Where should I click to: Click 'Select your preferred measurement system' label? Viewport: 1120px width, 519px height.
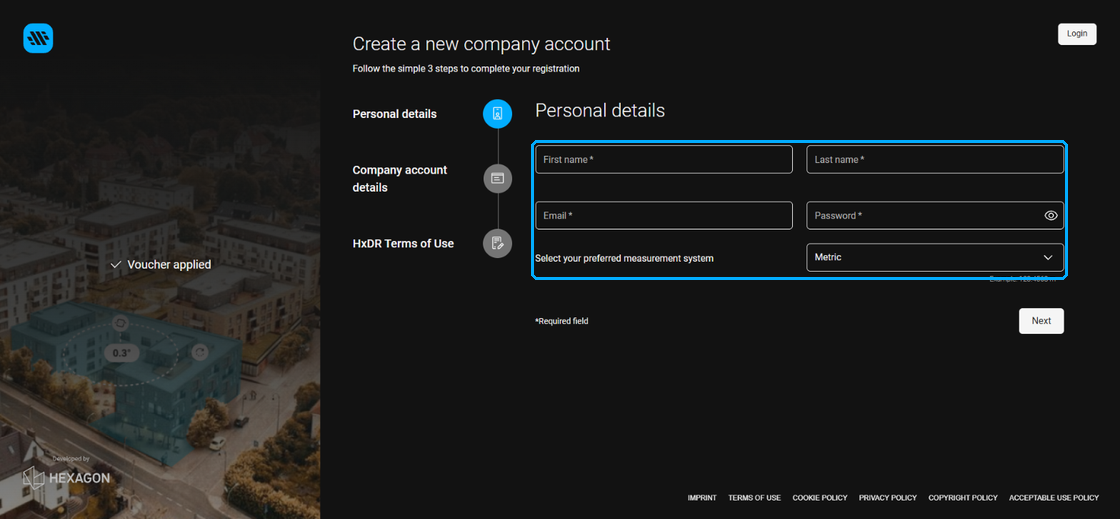click(x=624, y=258)
